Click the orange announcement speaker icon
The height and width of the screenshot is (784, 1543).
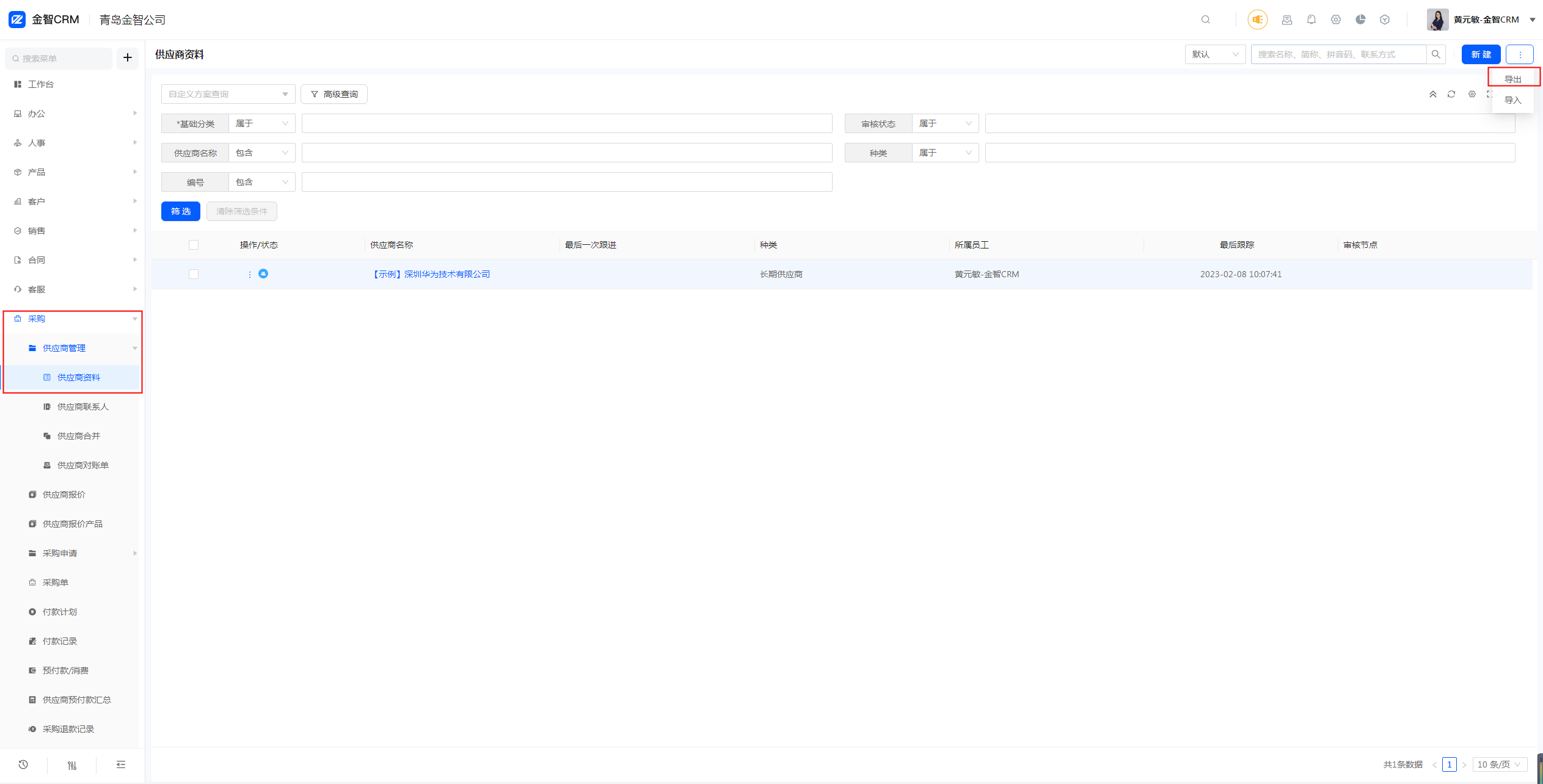(x=1257, y=20)
